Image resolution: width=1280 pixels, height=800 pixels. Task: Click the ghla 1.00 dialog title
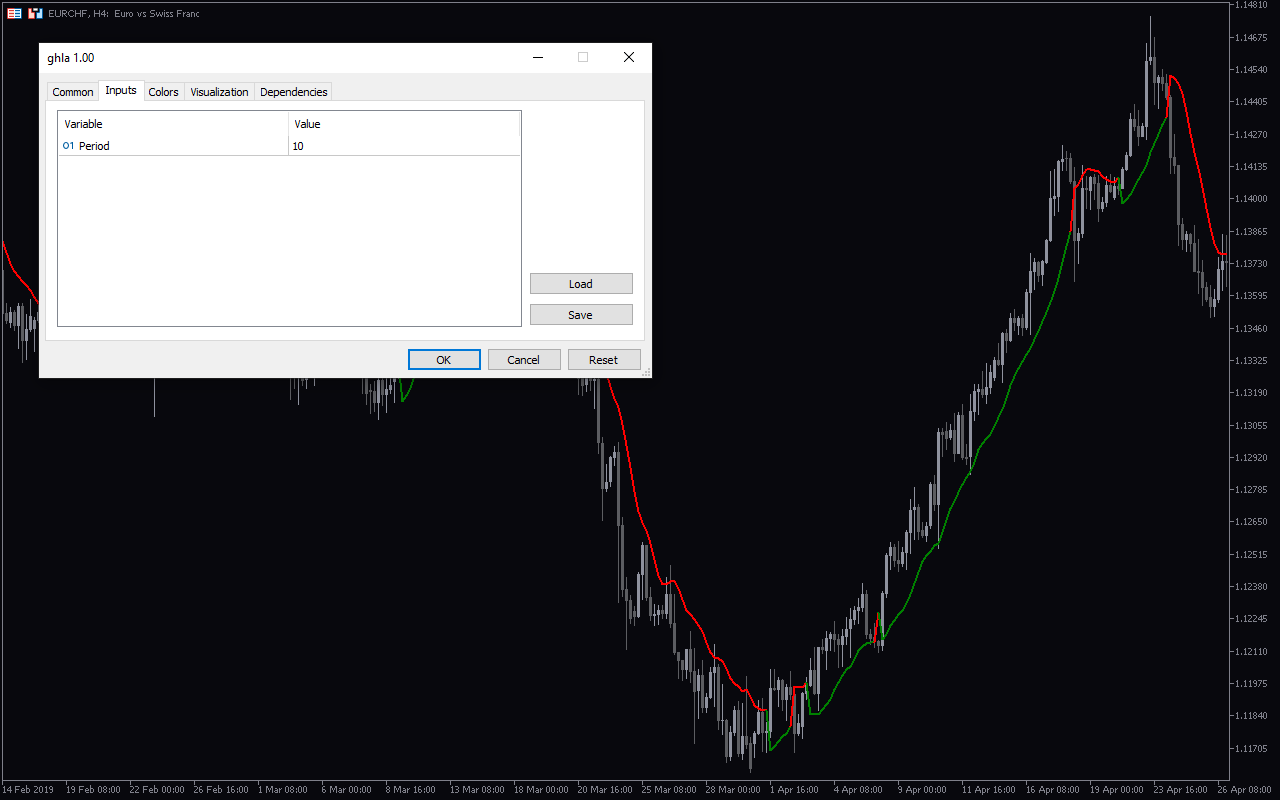71,58
